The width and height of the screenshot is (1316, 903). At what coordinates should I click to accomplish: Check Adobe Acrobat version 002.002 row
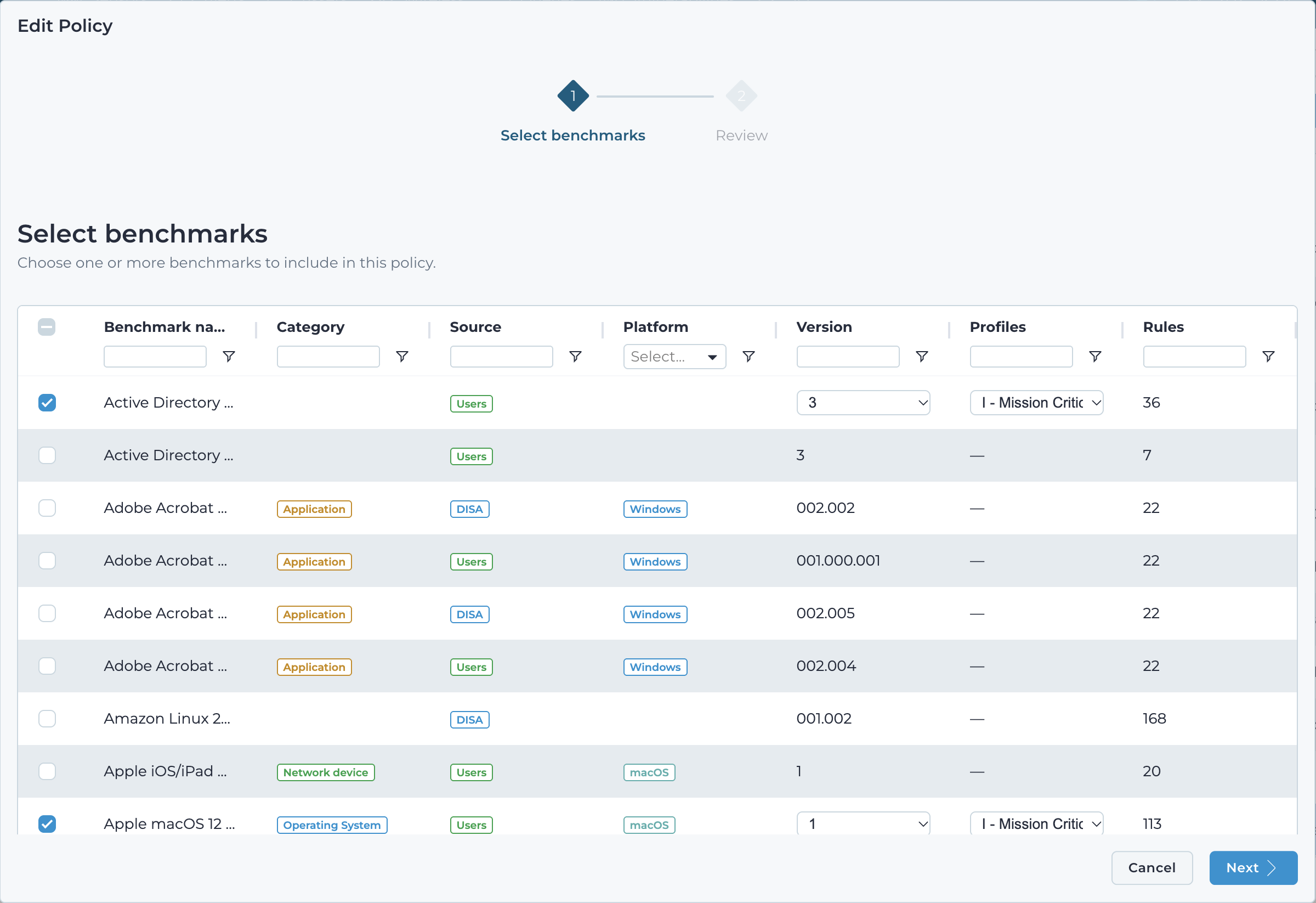[47, 508]
